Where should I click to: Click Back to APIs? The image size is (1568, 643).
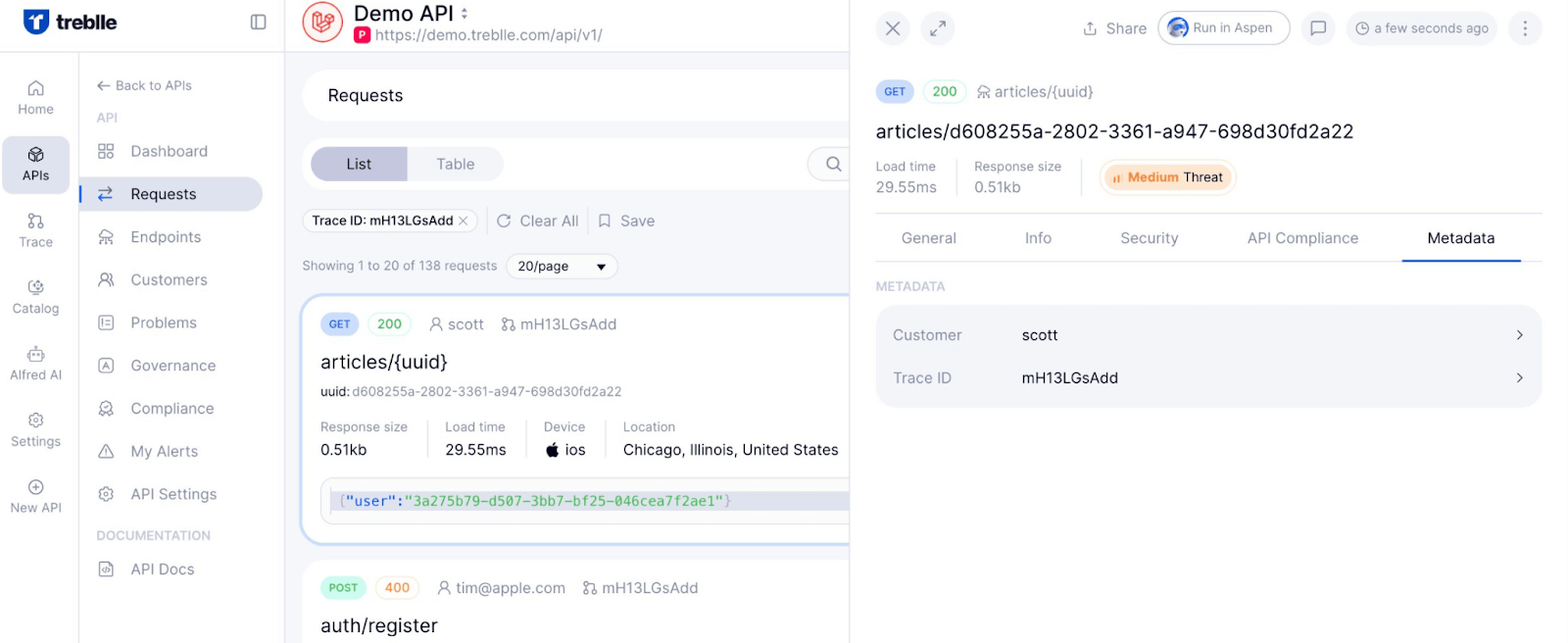[x=144, y=85]
